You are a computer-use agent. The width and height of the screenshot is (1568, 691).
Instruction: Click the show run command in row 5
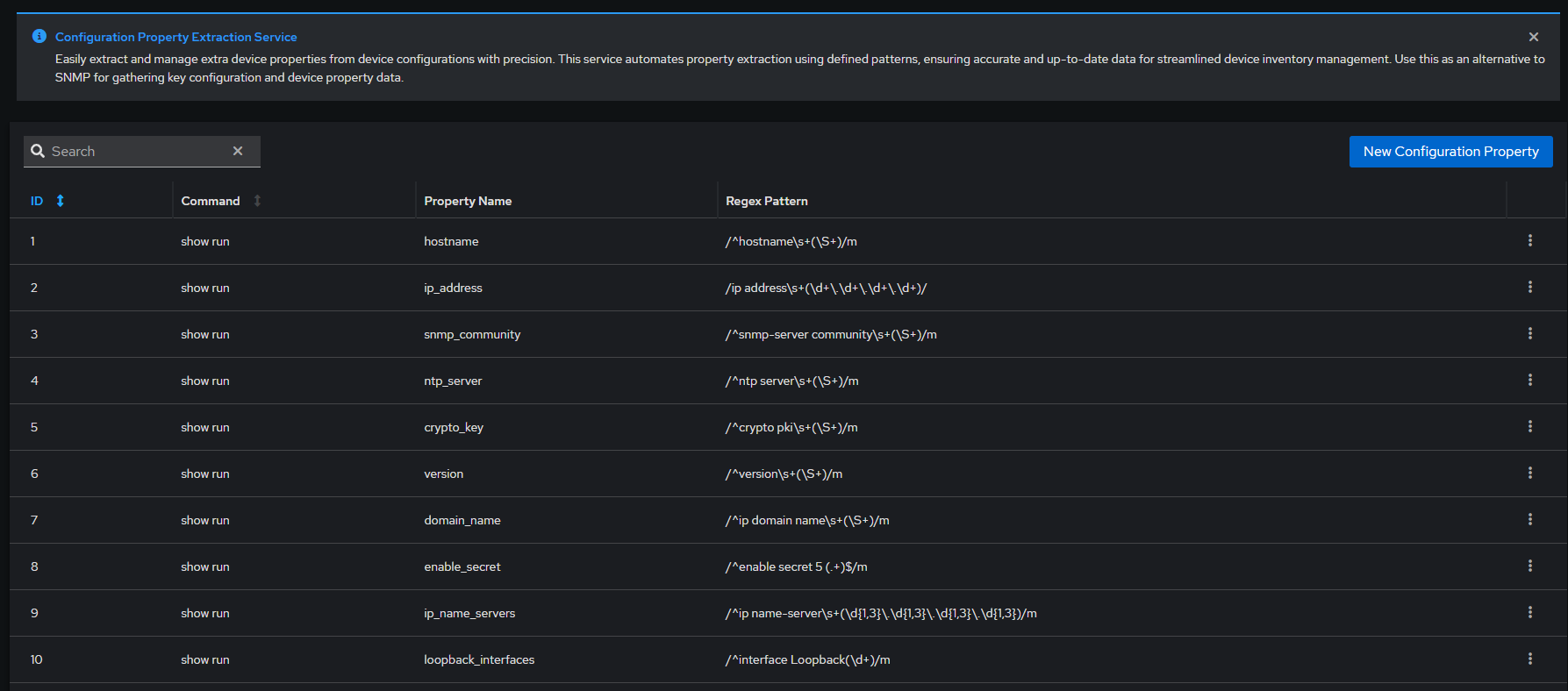(x=205, y=427)
